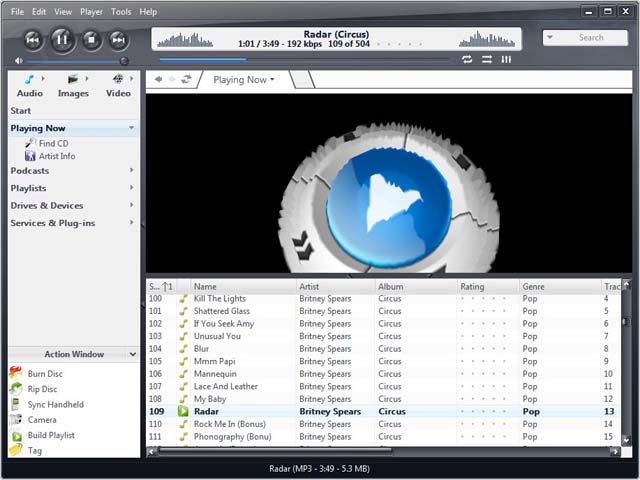Select Start in the sidebar

coord(20,111)
